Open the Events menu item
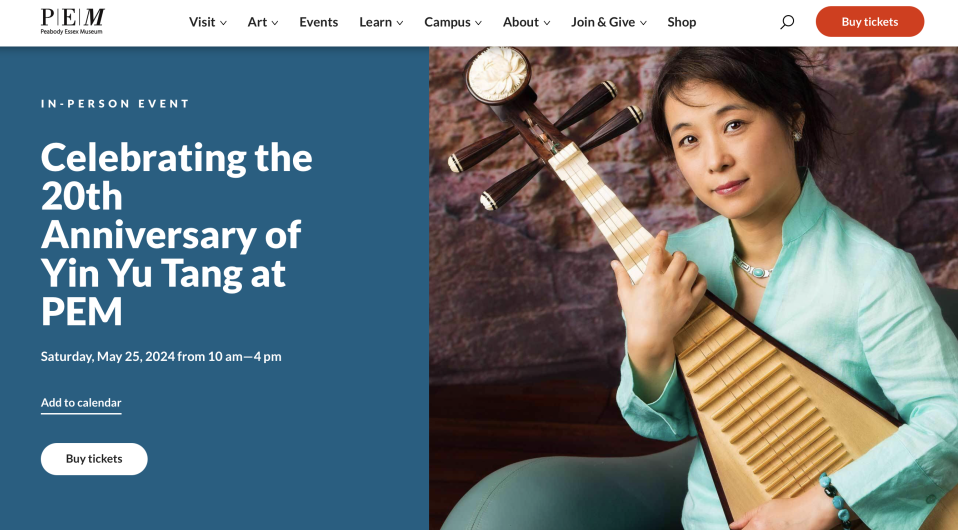The width and height of the screenshot is (958, 530). click(318, 22)
